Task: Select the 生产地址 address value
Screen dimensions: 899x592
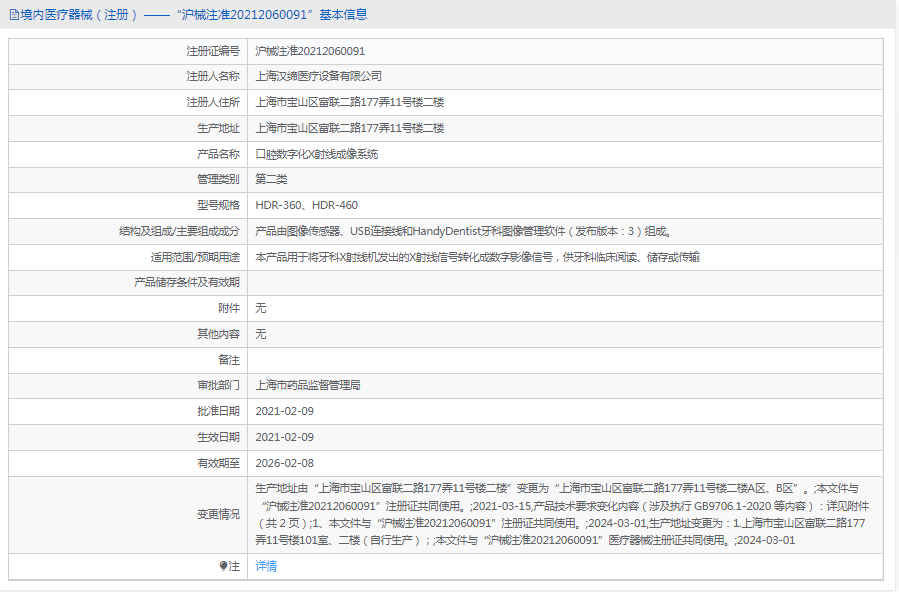Action: click(350, 128)
